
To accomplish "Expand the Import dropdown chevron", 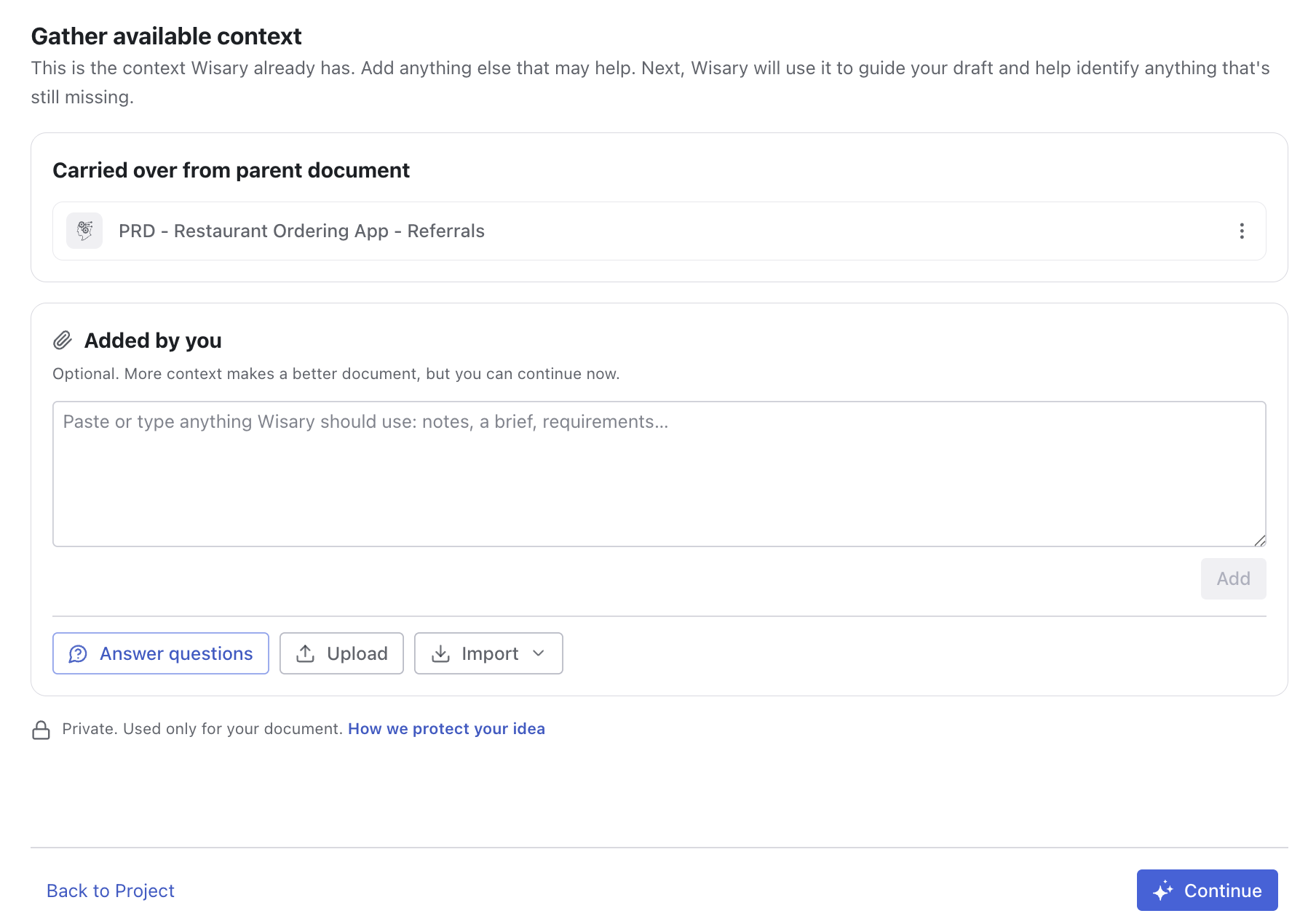I will (x=539, y=653).
